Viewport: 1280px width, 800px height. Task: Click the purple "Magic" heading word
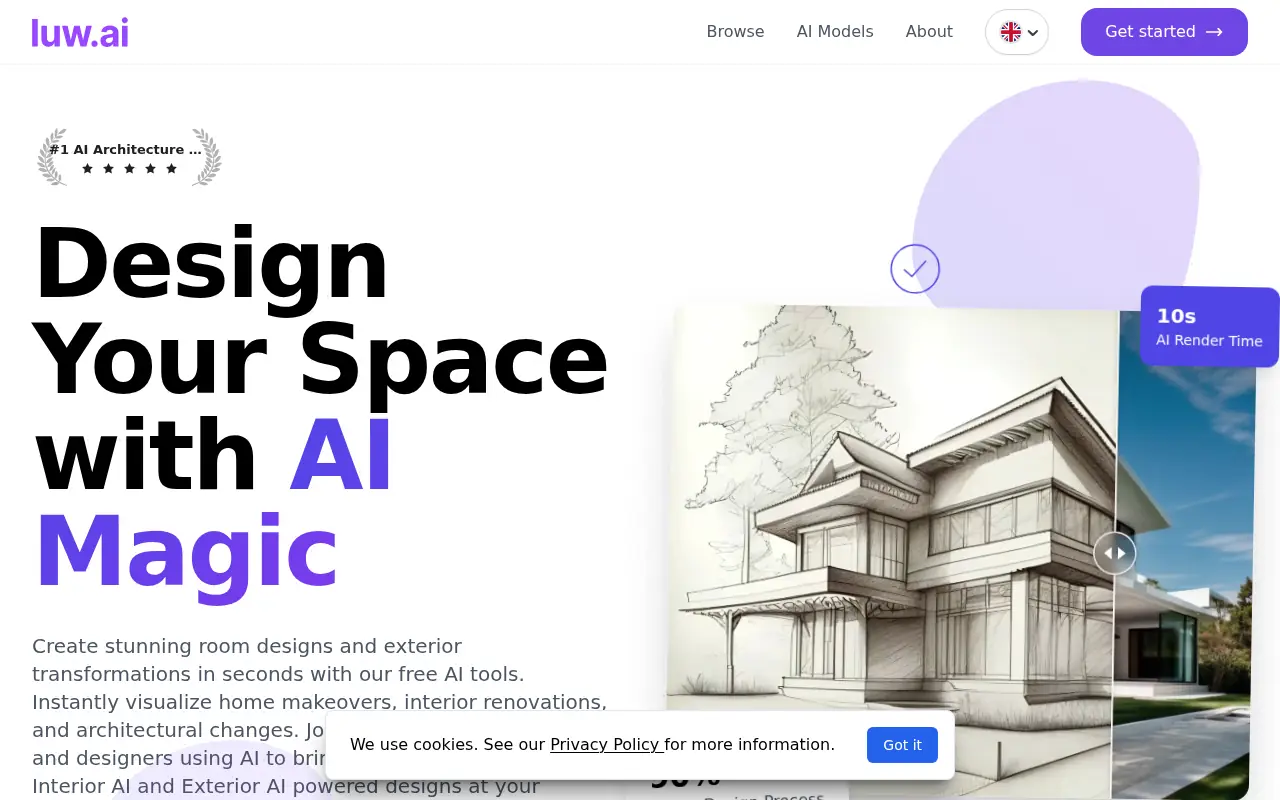pyautogui.click(x=187, y=552)
